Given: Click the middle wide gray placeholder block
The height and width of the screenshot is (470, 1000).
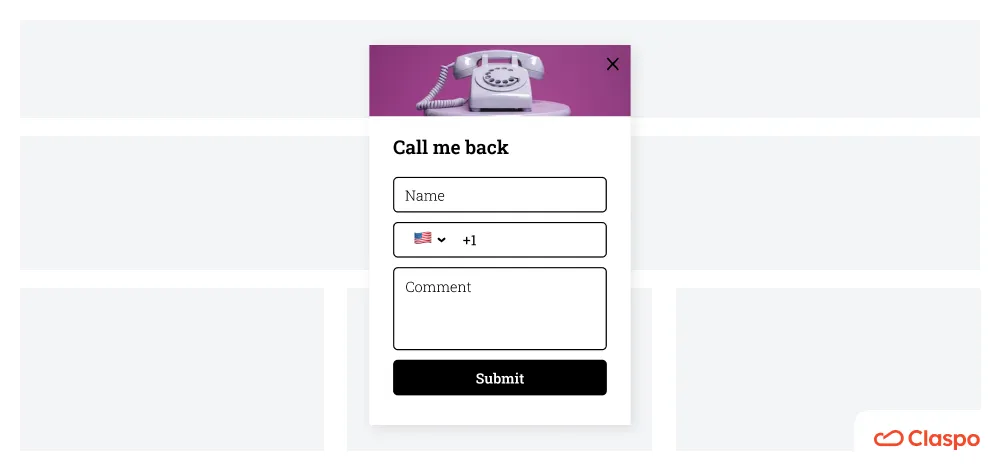Looking at the screenshot, I should 191,203.
